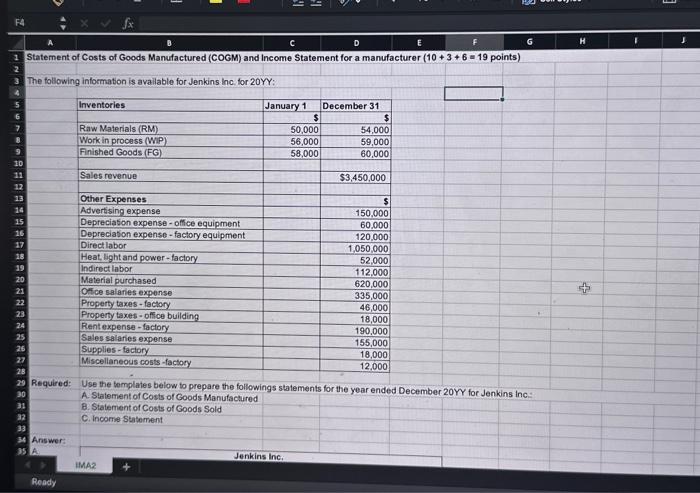Select the 120,000 factory depreciation value
The width and height of the screenshot is (700, 493).
(x=355, y=237)
